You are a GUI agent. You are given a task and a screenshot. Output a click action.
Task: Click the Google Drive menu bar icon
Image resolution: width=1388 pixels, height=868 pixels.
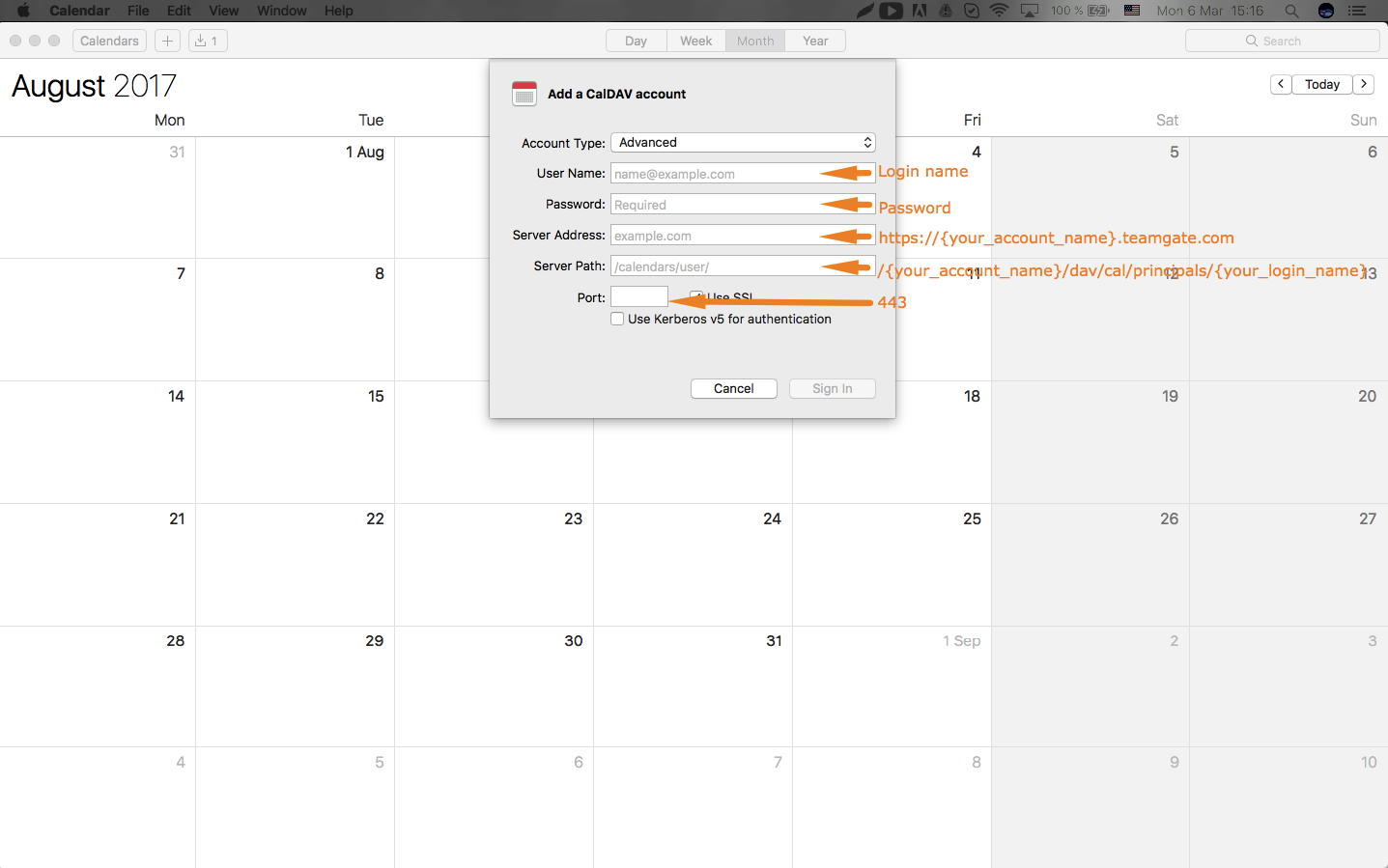point(946,11)
